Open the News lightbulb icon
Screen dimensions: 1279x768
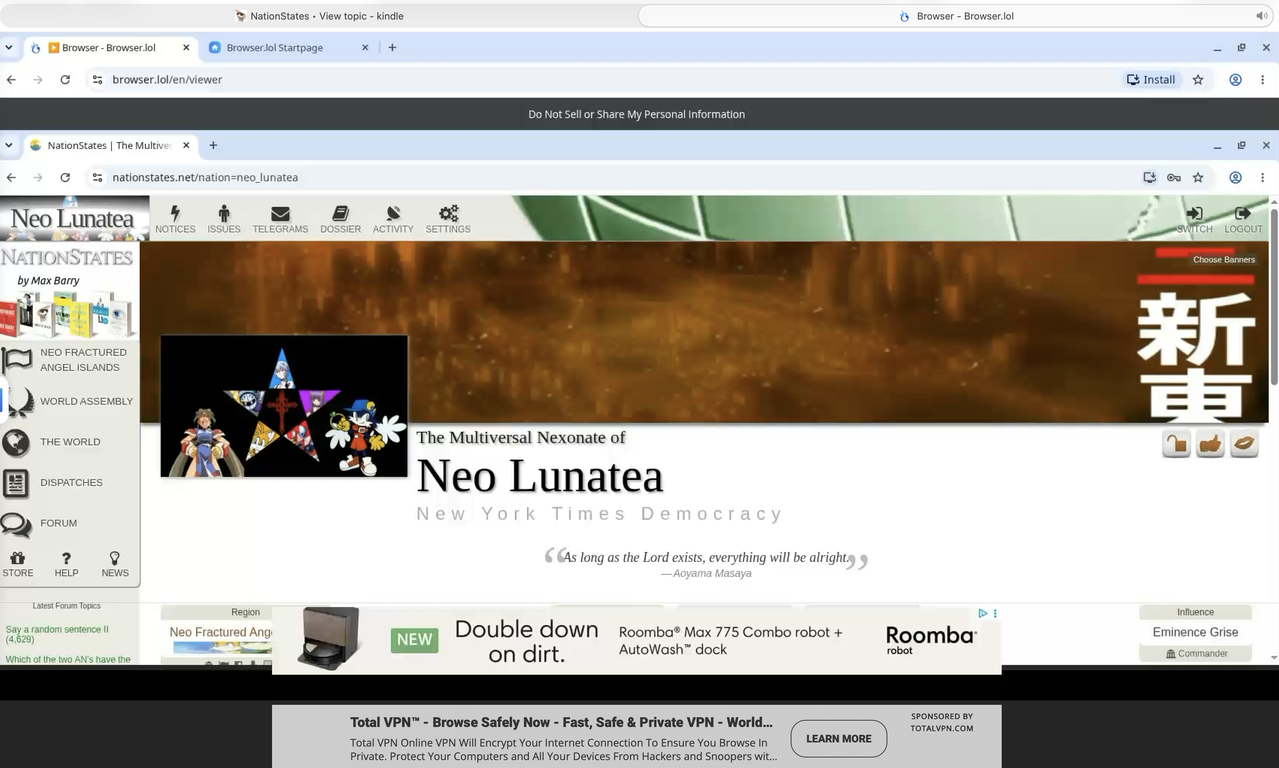tap(115, 558)
